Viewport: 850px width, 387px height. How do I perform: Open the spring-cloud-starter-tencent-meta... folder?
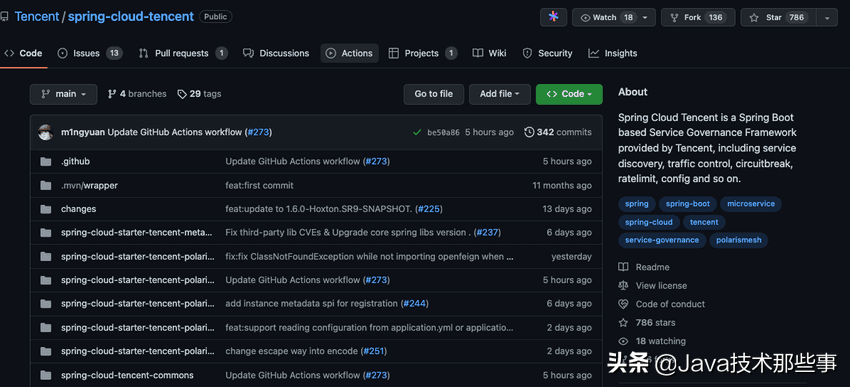137,233
